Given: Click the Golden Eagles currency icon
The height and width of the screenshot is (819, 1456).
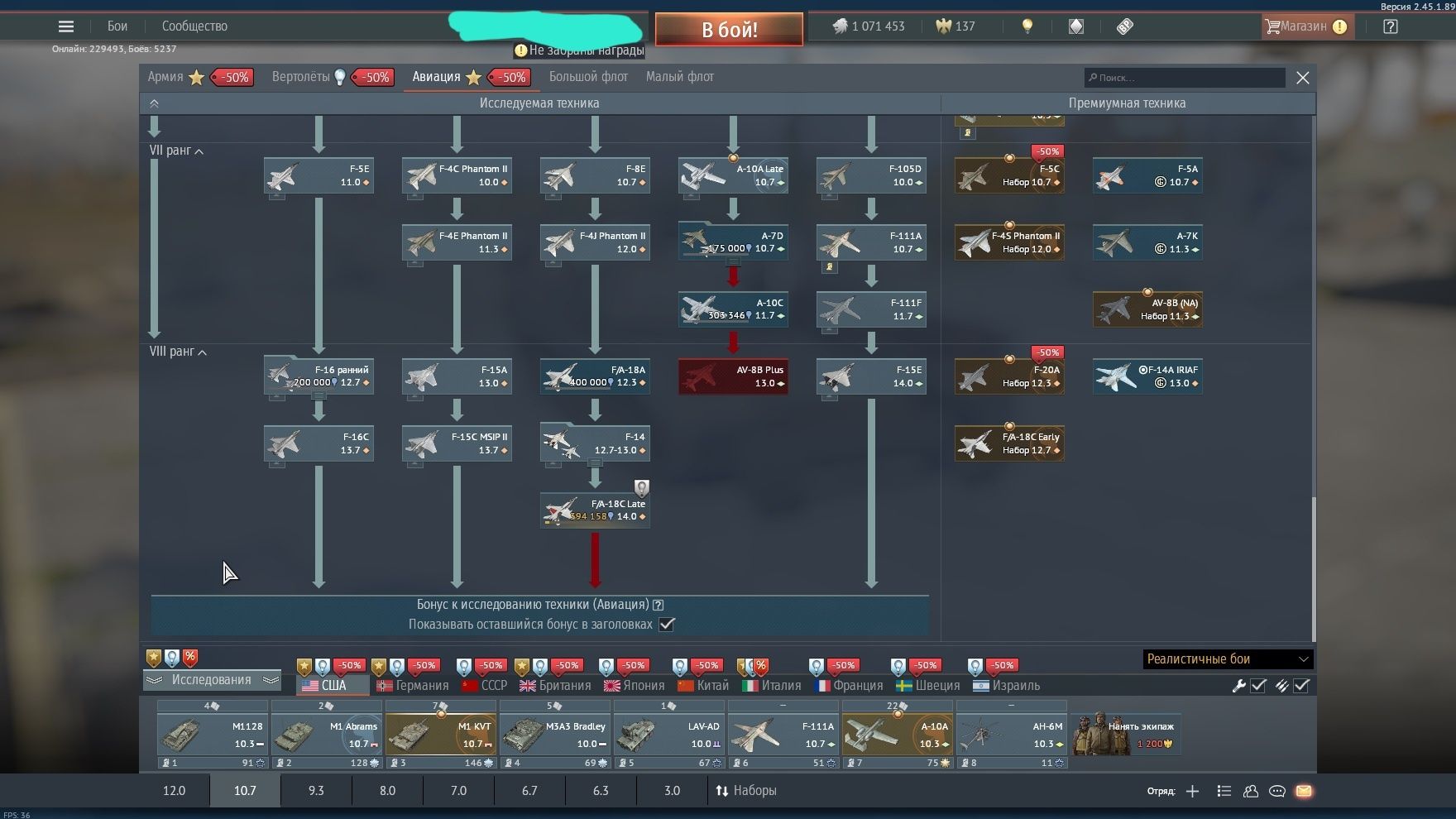Looking at the screenshot, I should [943, 26].
